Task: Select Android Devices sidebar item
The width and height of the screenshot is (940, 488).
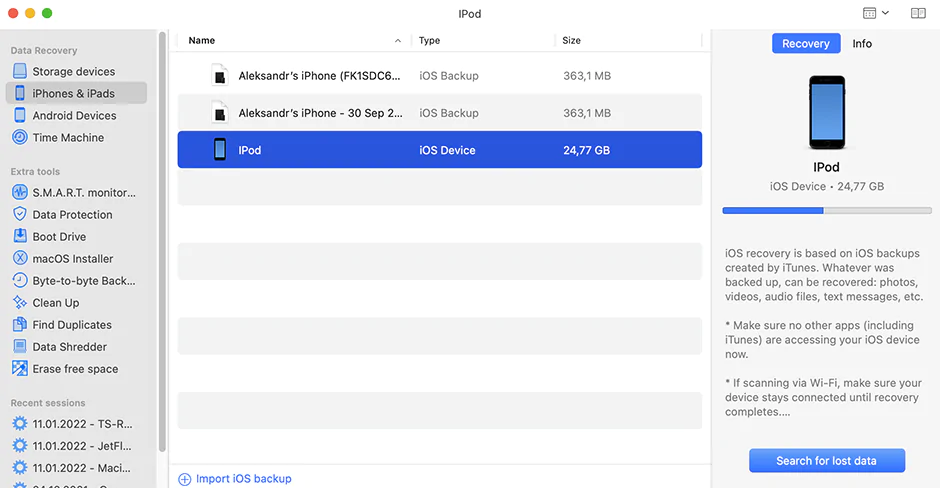Action: [74, 116]
